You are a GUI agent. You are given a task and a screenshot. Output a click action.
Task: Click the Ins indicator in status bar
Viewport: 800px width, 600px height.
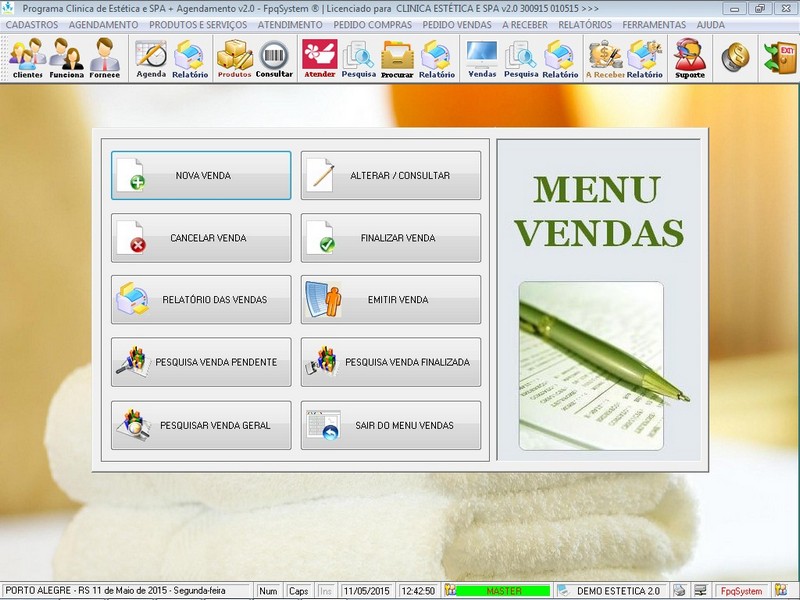coord(326,591)
